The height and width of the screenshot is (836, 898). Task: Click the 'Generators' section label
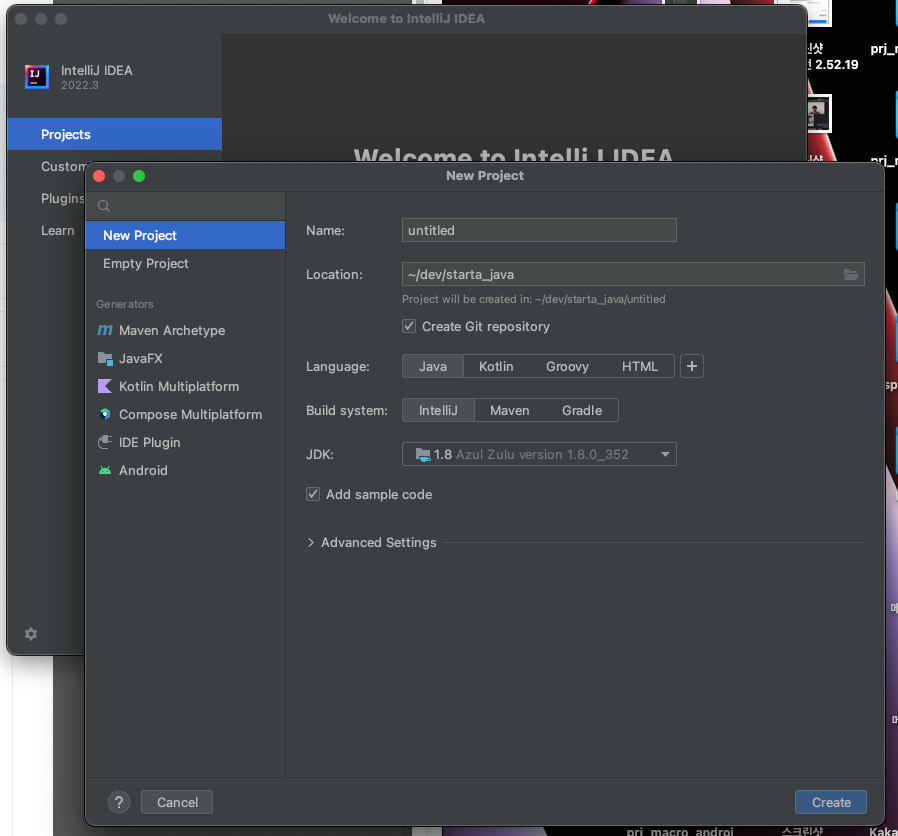coord(125,304)
